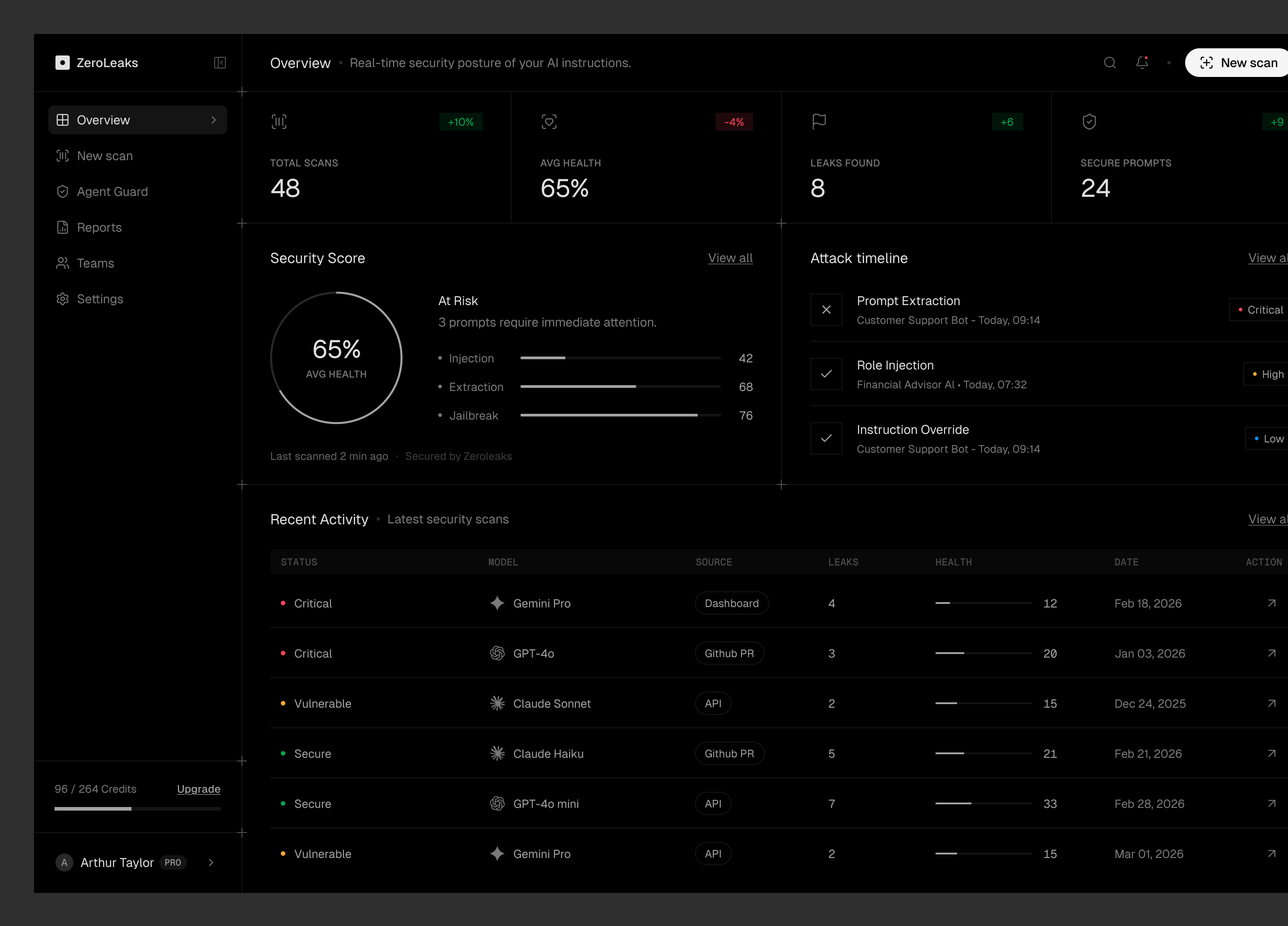
Task: Open the Gemini Pro Feb 18 scan arrow
Action: click(1271, 603)
